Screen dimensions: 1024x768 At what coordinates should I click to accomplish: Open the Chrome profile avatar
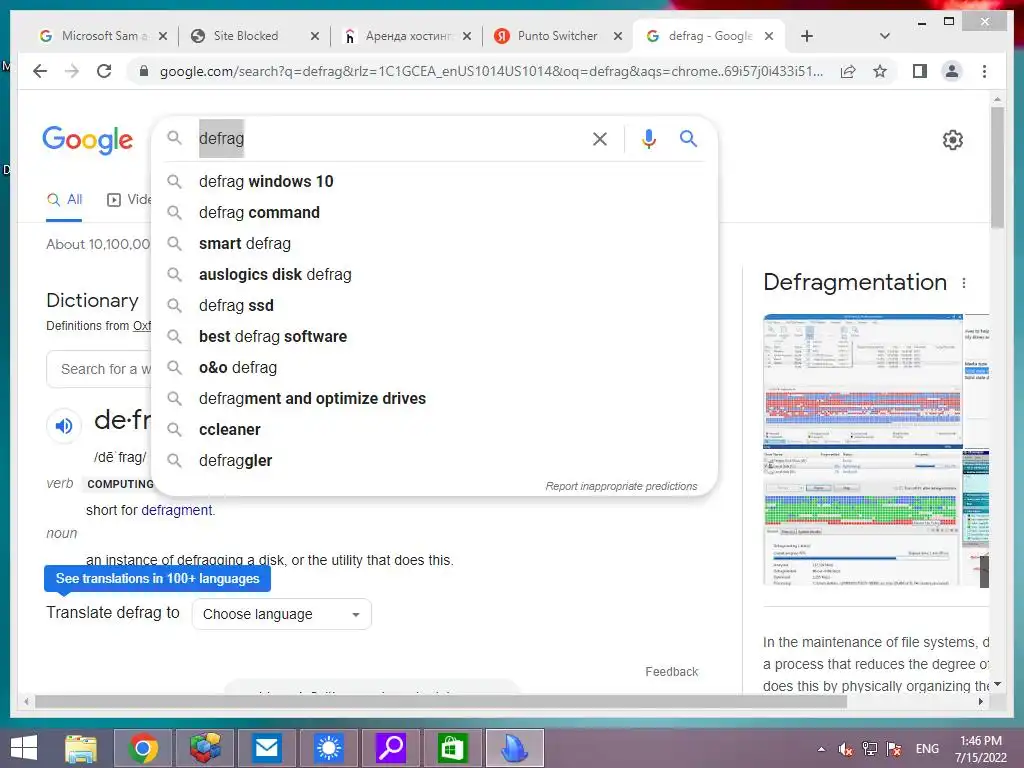[952, 71]
